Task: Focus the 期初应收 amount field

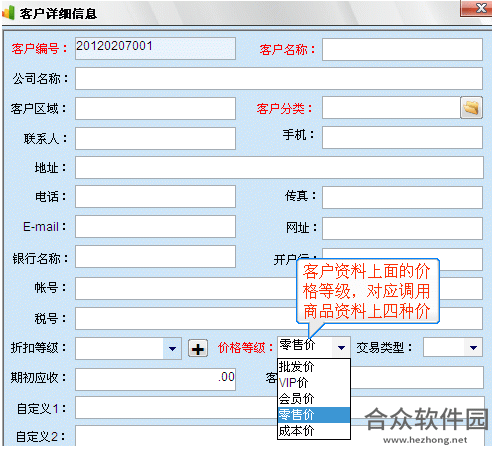Action: pos(155,379)
